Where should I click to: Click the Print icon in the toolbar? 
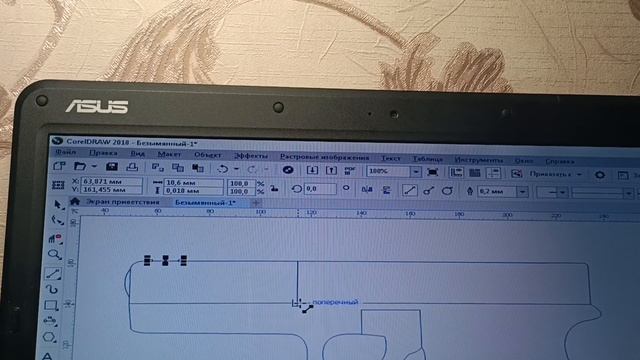pyautogui.click(x=132, y=167)
